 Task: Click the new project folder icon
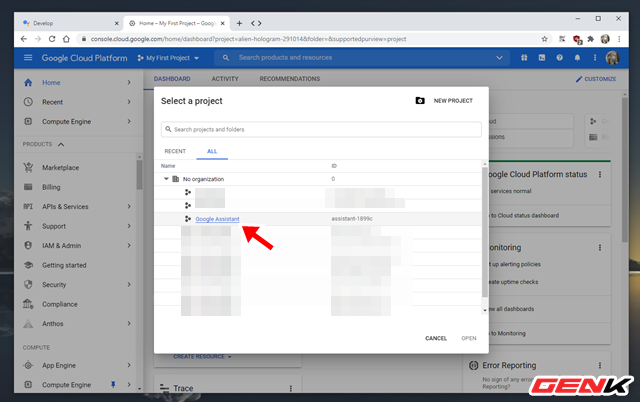420,100
